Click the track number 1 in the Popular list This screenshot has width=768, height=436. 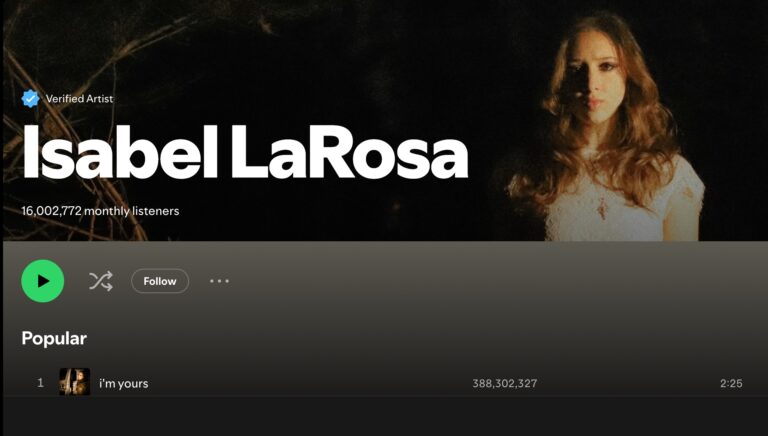(41, 383)
